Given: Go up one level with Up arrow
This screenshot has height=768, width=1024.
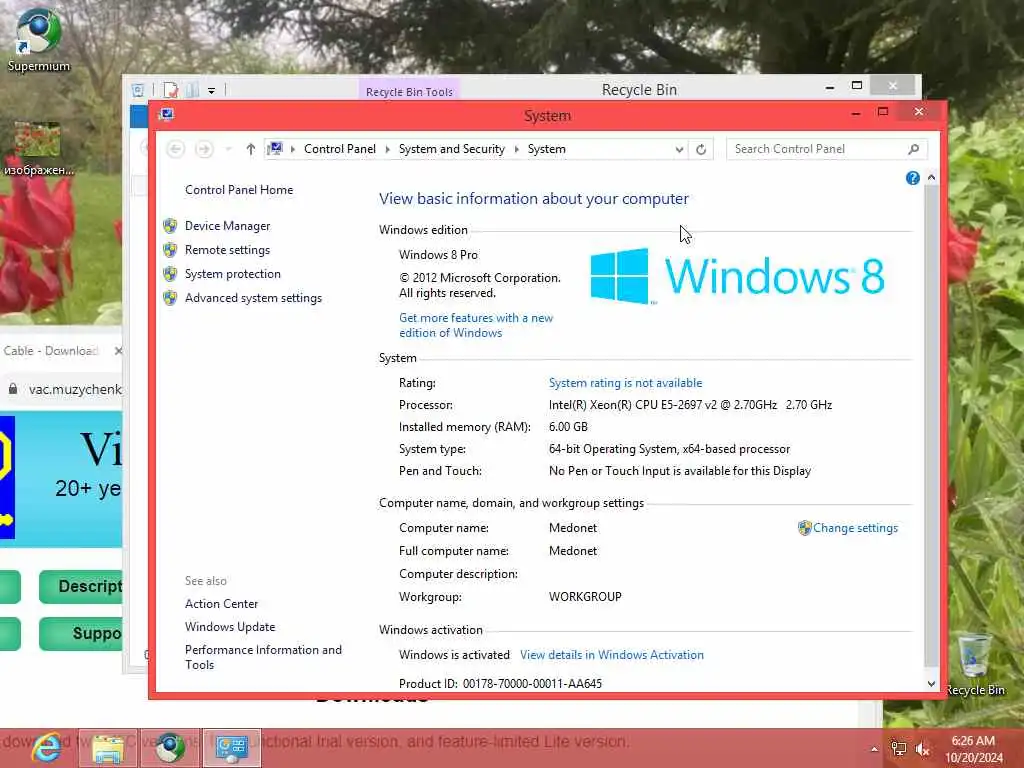Looking at the screenshot, I should coord(250,150).
